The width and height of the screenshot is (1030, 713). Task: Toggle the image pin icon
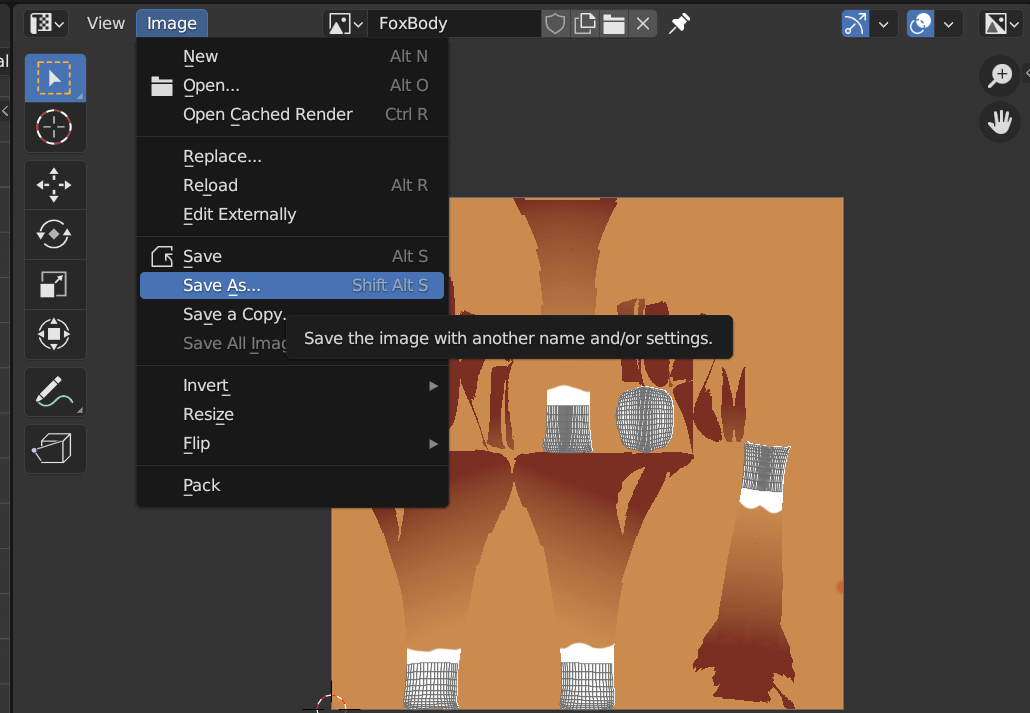point(679,24)
